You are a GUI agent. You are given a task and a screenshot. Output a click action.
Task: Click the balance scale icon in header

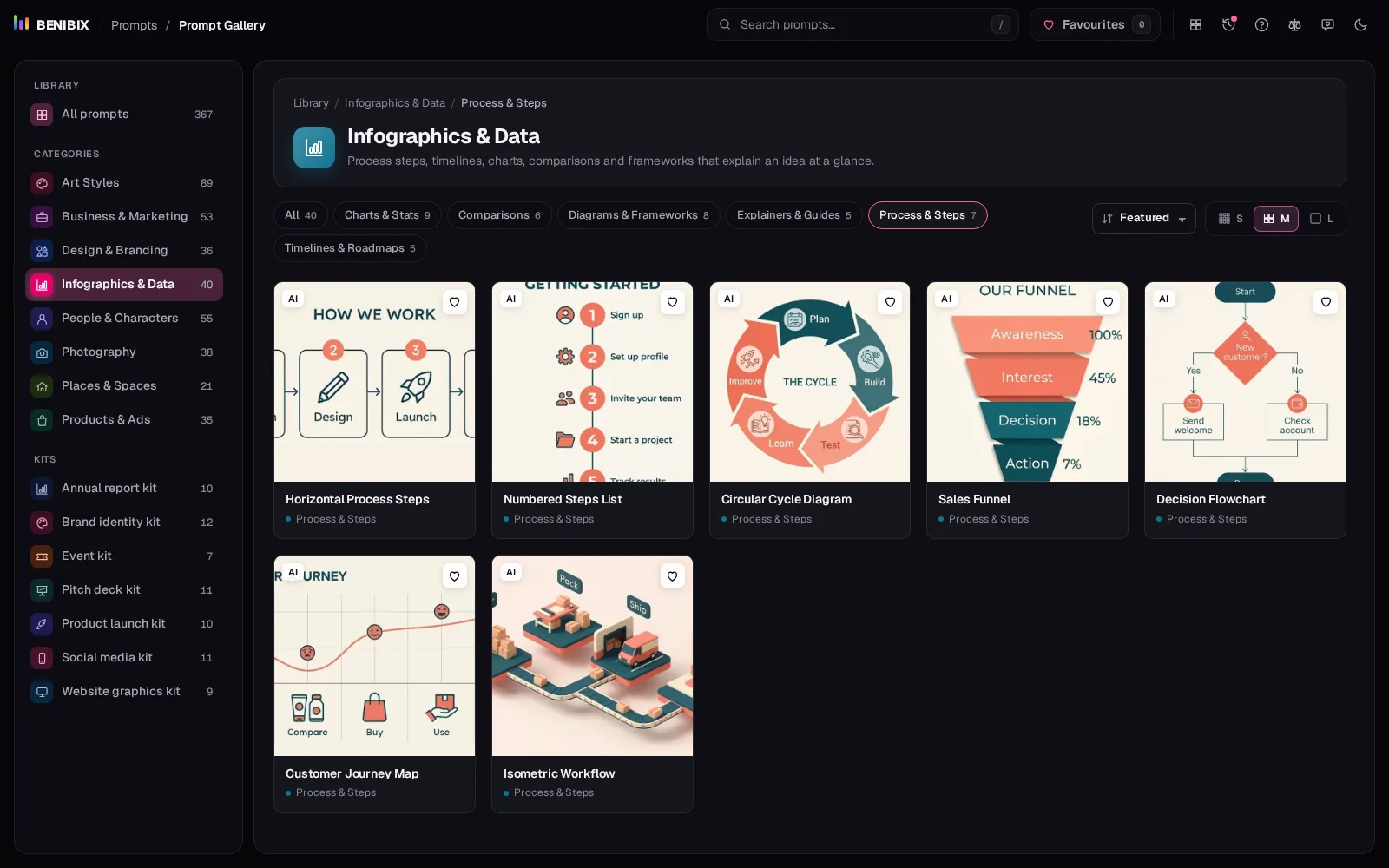click(x=1294, y=24)
